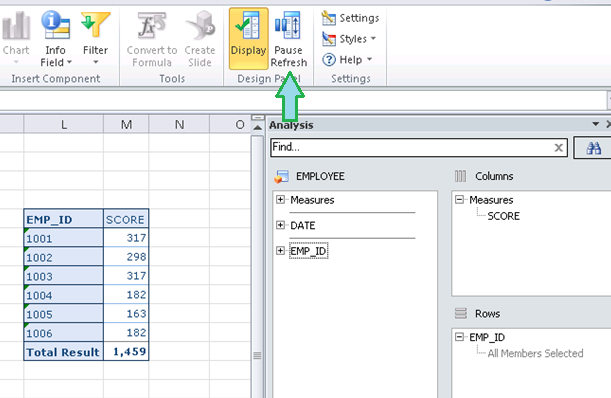The width and height of the screenshot is (611, 398).
Task: Select cell with EMP_ID 1004
Action: pos(64,294)
